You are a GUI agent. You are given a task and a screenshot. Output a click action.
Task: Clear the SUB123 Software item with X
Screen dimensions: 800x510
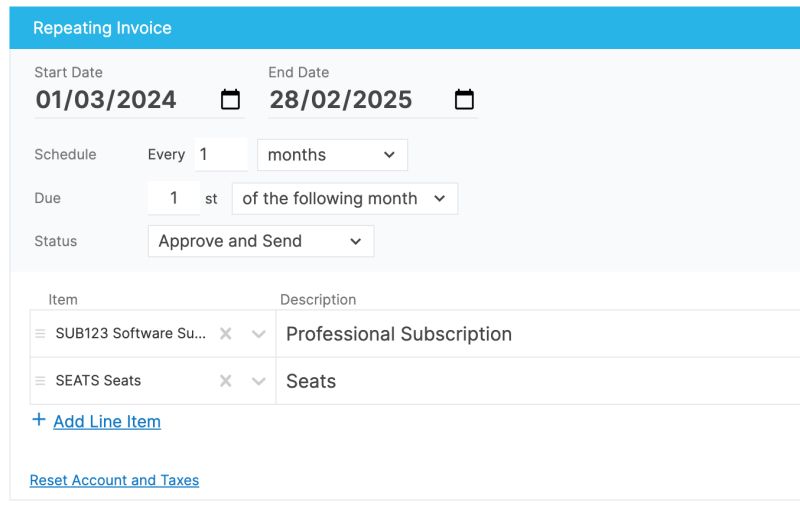226,334
